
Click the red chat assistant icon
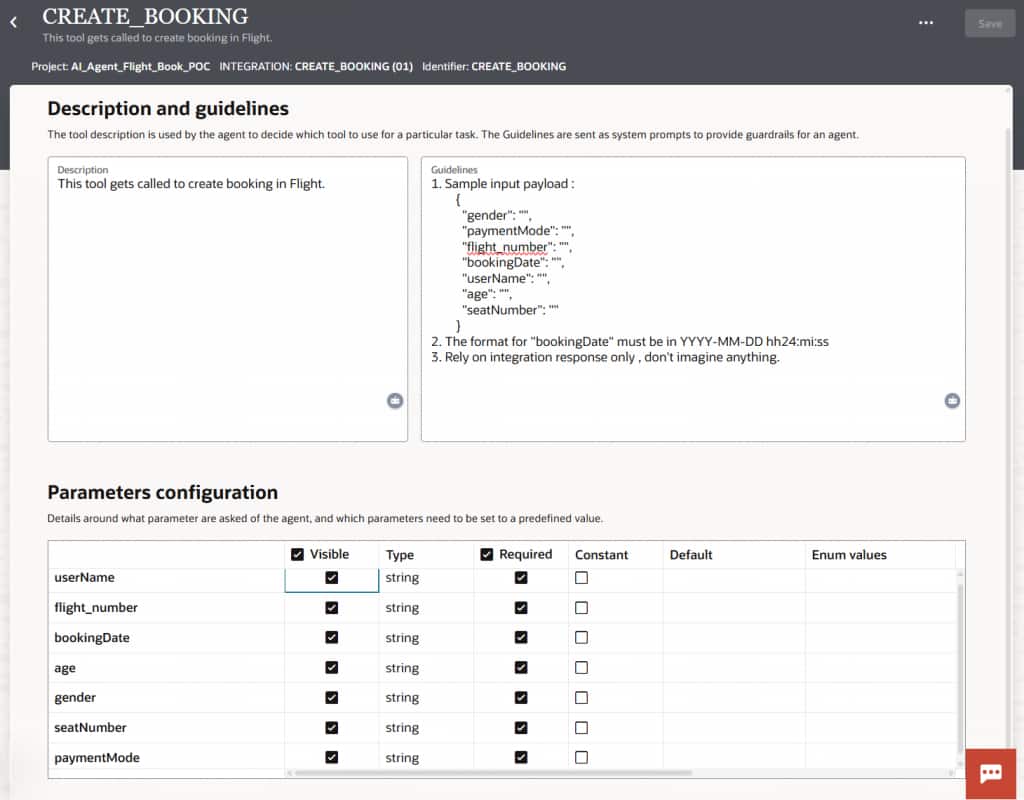[991, 773]
